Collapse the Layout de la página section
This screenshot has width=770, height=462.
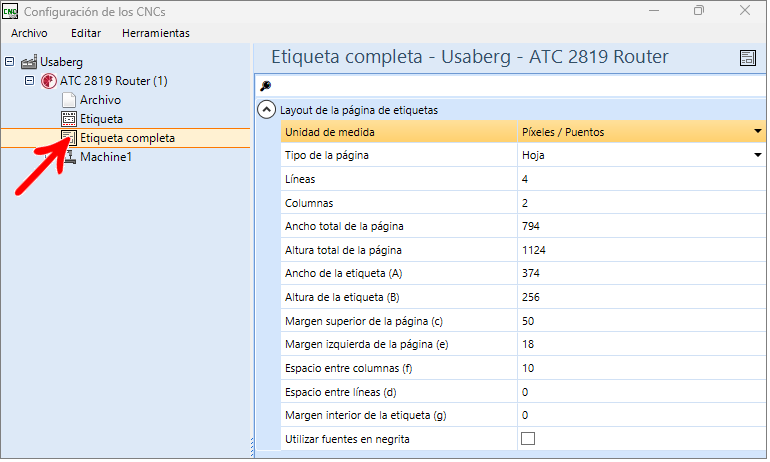click(266, 110)
